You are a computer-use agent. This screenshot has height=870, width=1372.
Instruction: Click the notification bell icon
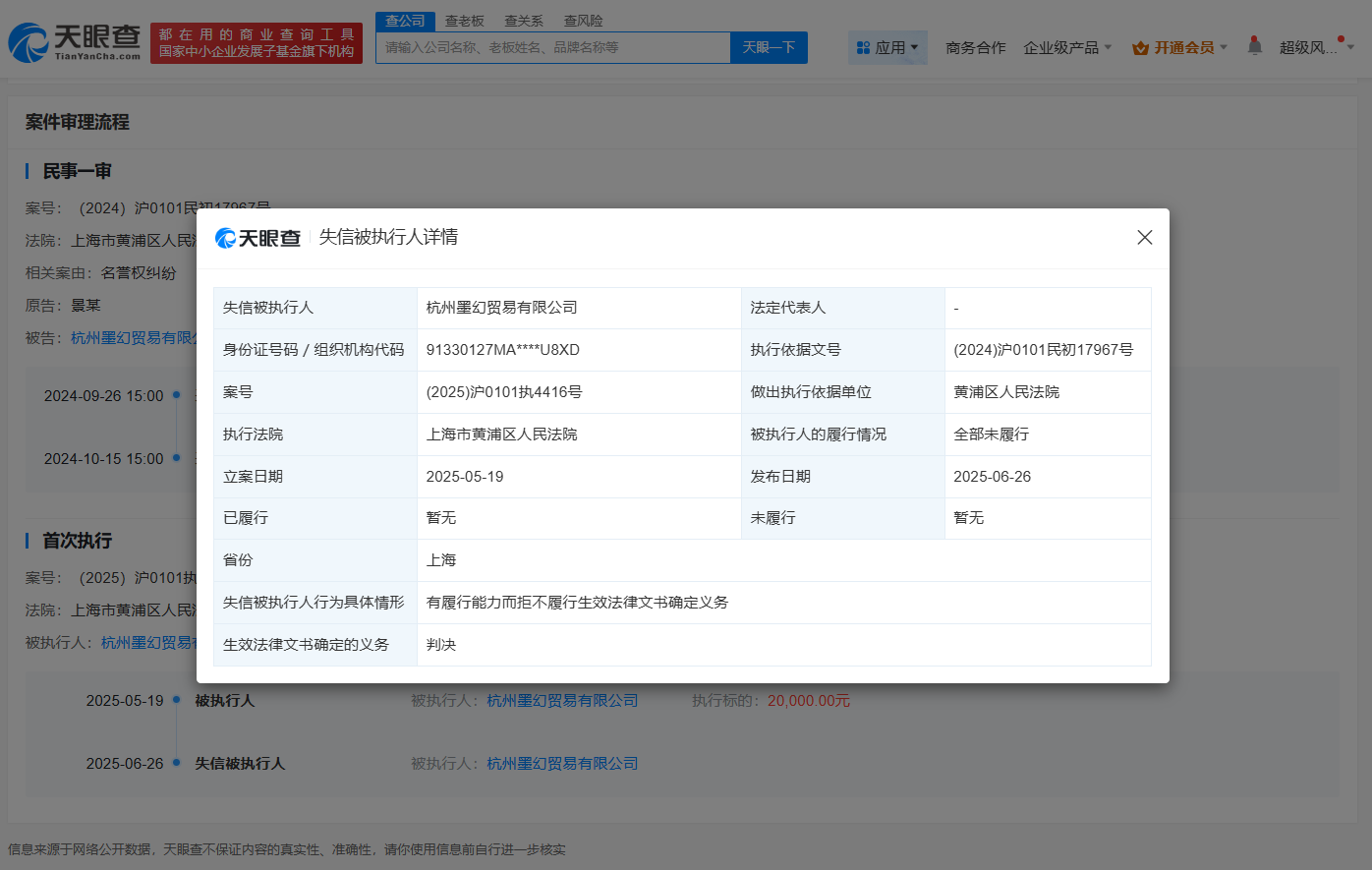coord(1254,46)
